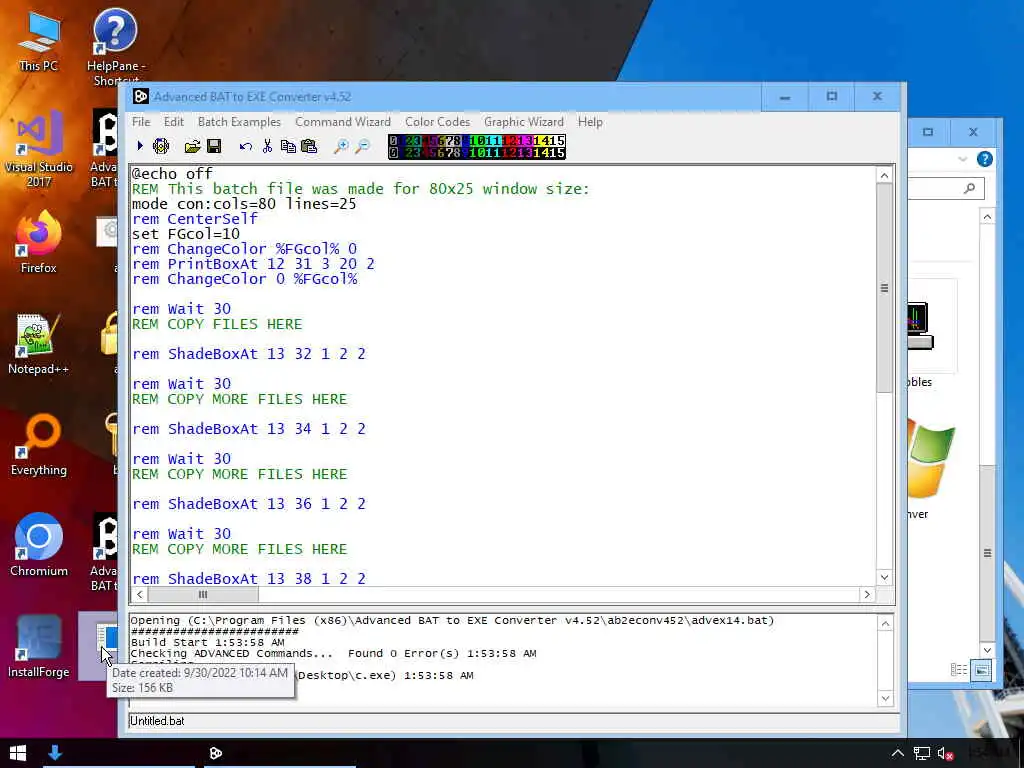
Task: Undo the last edit with the arrow icon
Action: [246, 146]
